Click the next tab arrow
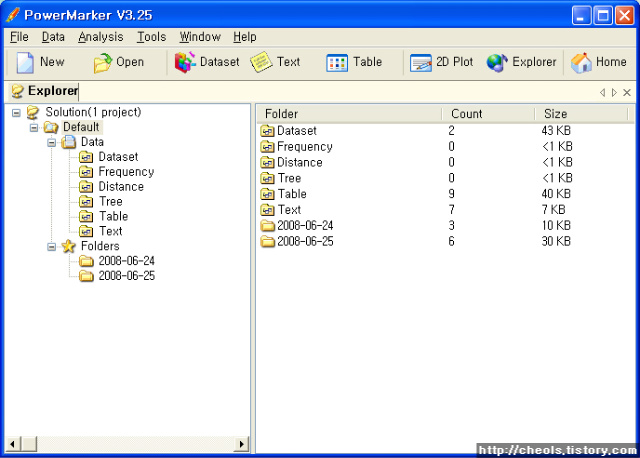 tap(614, 93)
